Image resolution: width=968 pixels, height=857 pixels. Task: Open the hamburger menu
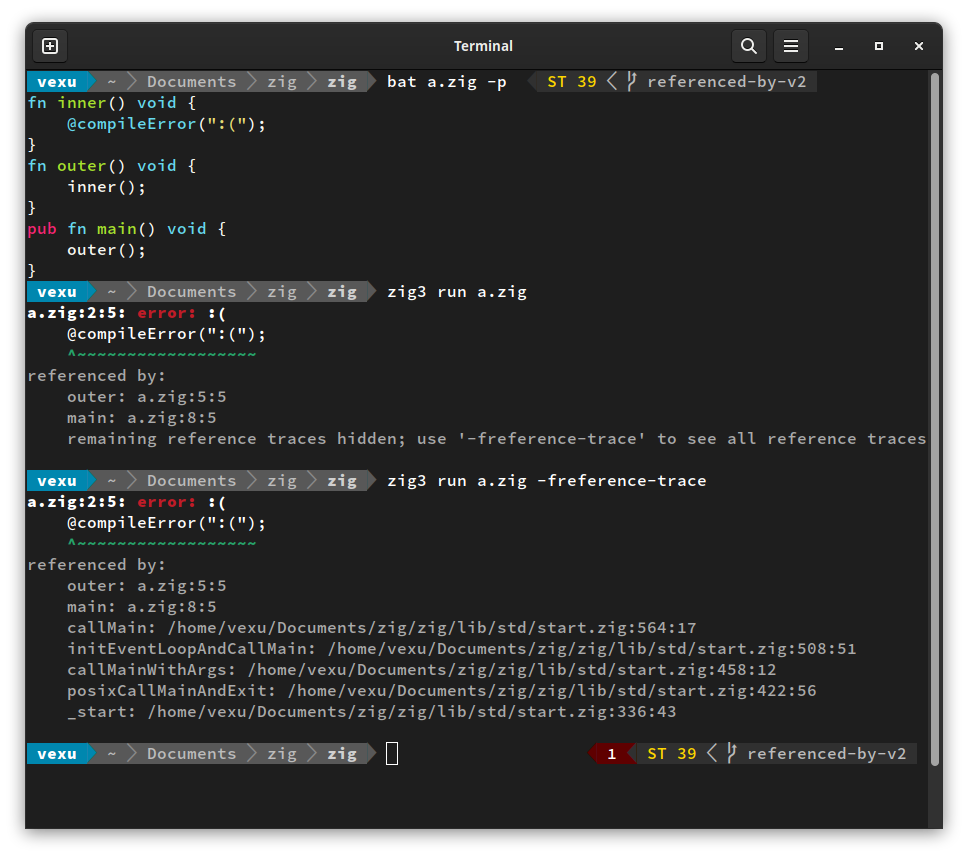tap(790, 46)
